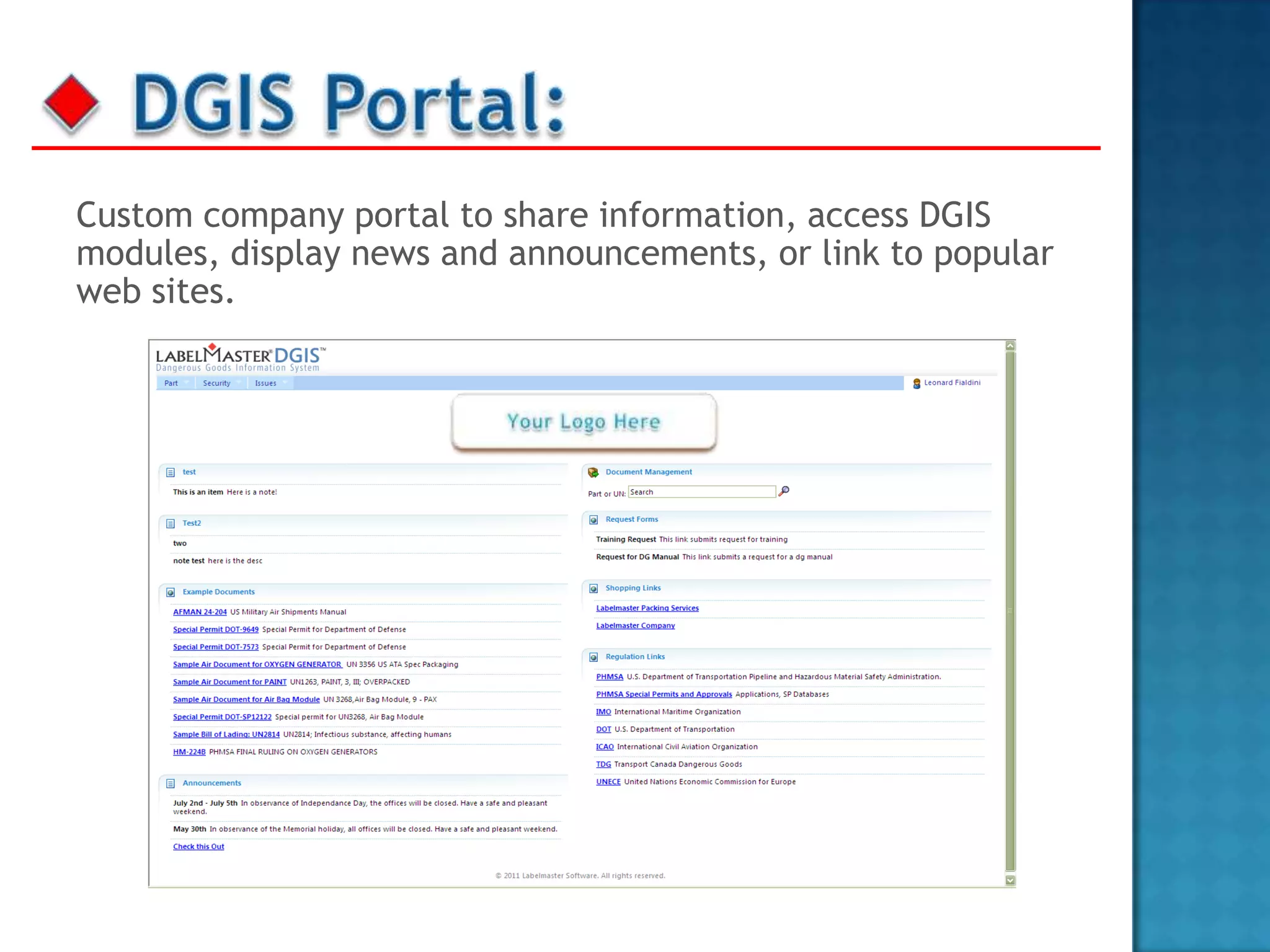Open Special Permit DOT-7573 link
The height and width of the screenshot is (952, 1270).
pyautogui.click(x=216, y=646)
